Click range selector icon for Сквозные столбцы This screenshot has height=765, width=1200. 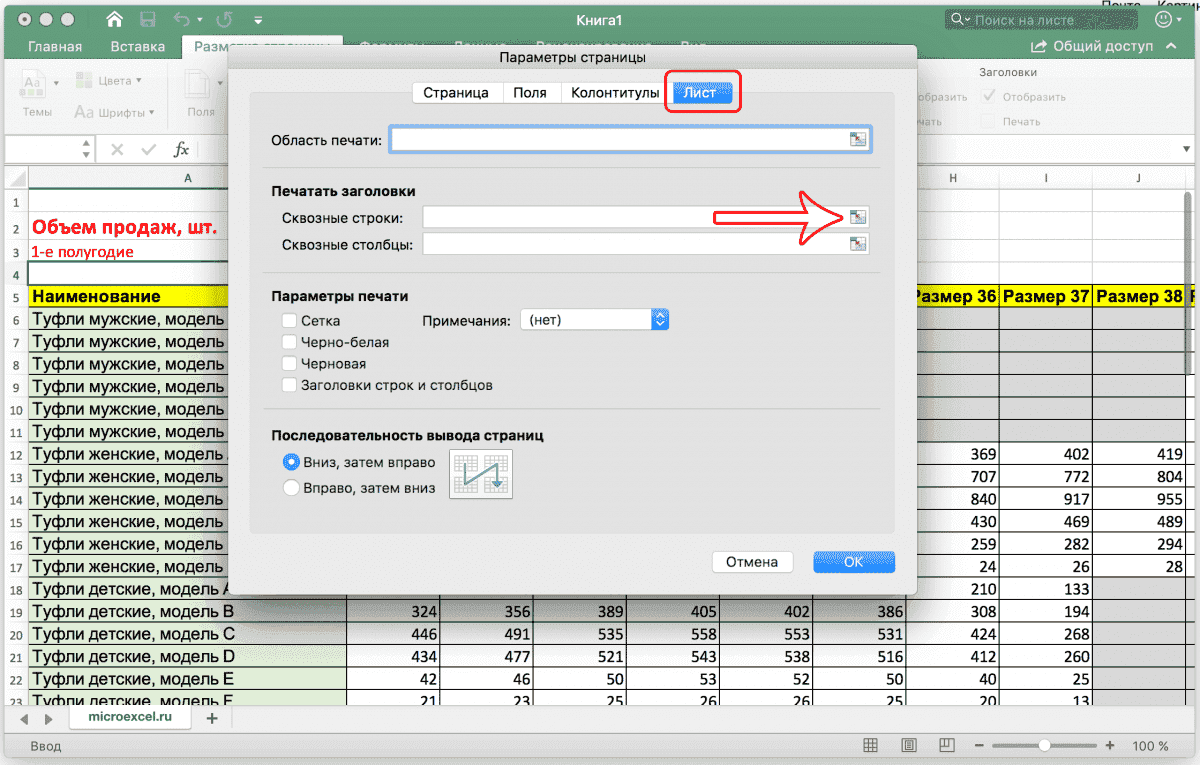[858, 244]
